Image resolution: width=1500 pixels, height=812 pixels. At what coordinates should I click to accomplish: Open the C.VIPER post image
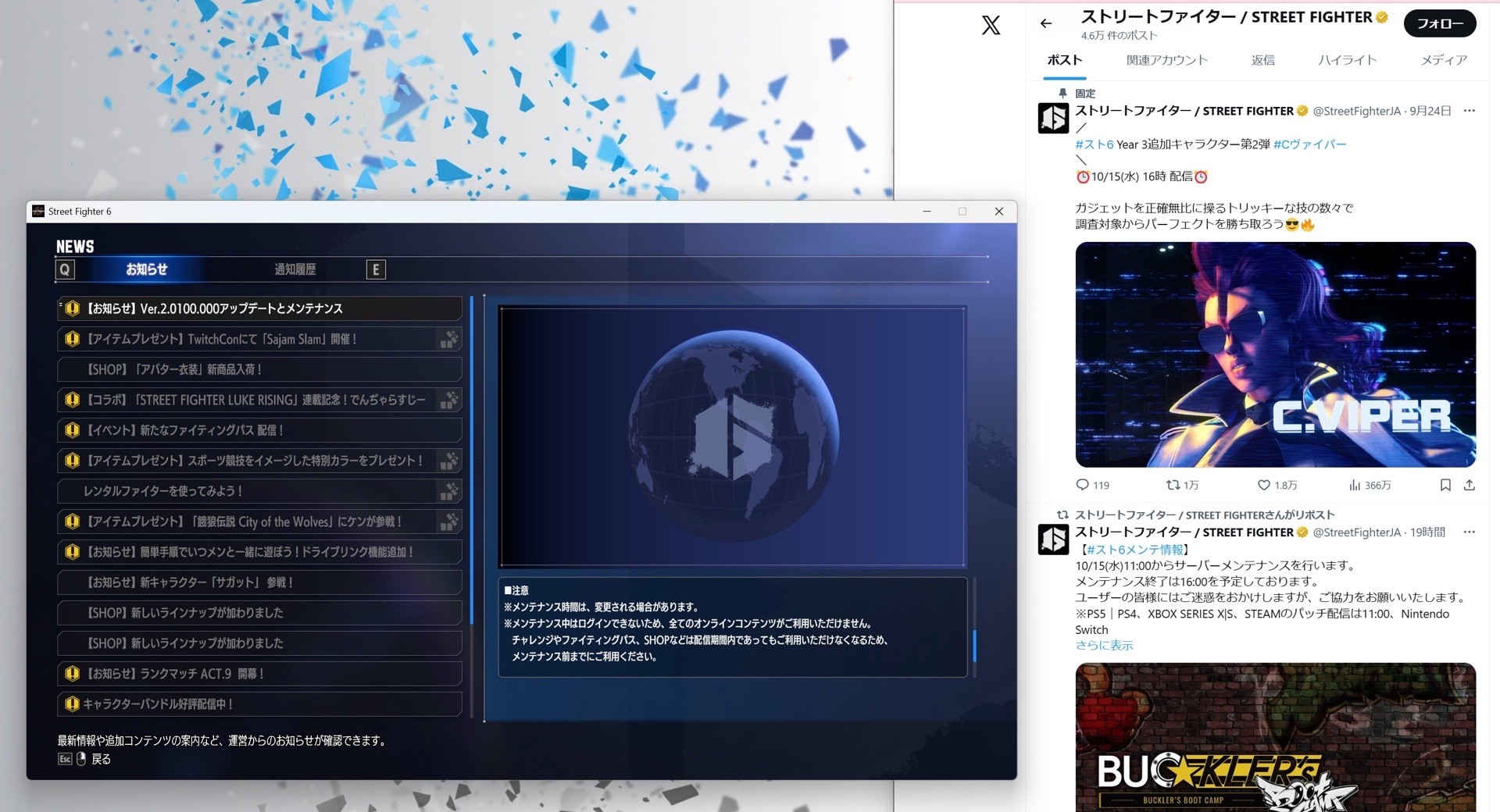(x=1275, y=354)
